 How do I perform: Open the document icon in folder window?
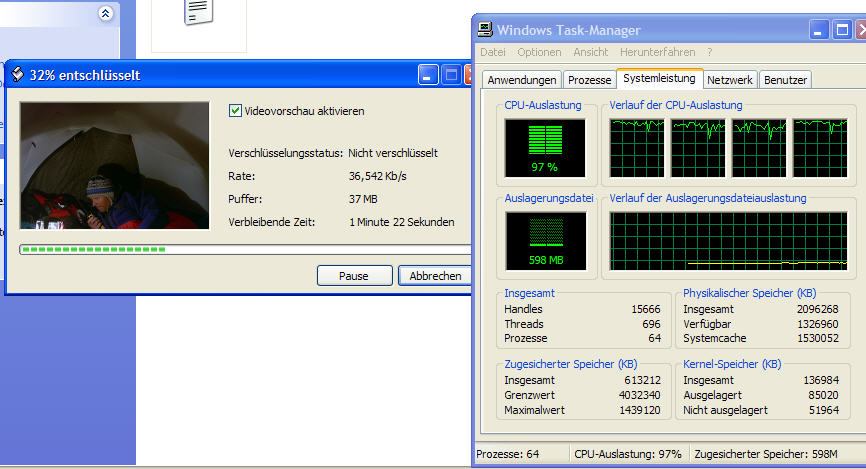tap(198, 12)
